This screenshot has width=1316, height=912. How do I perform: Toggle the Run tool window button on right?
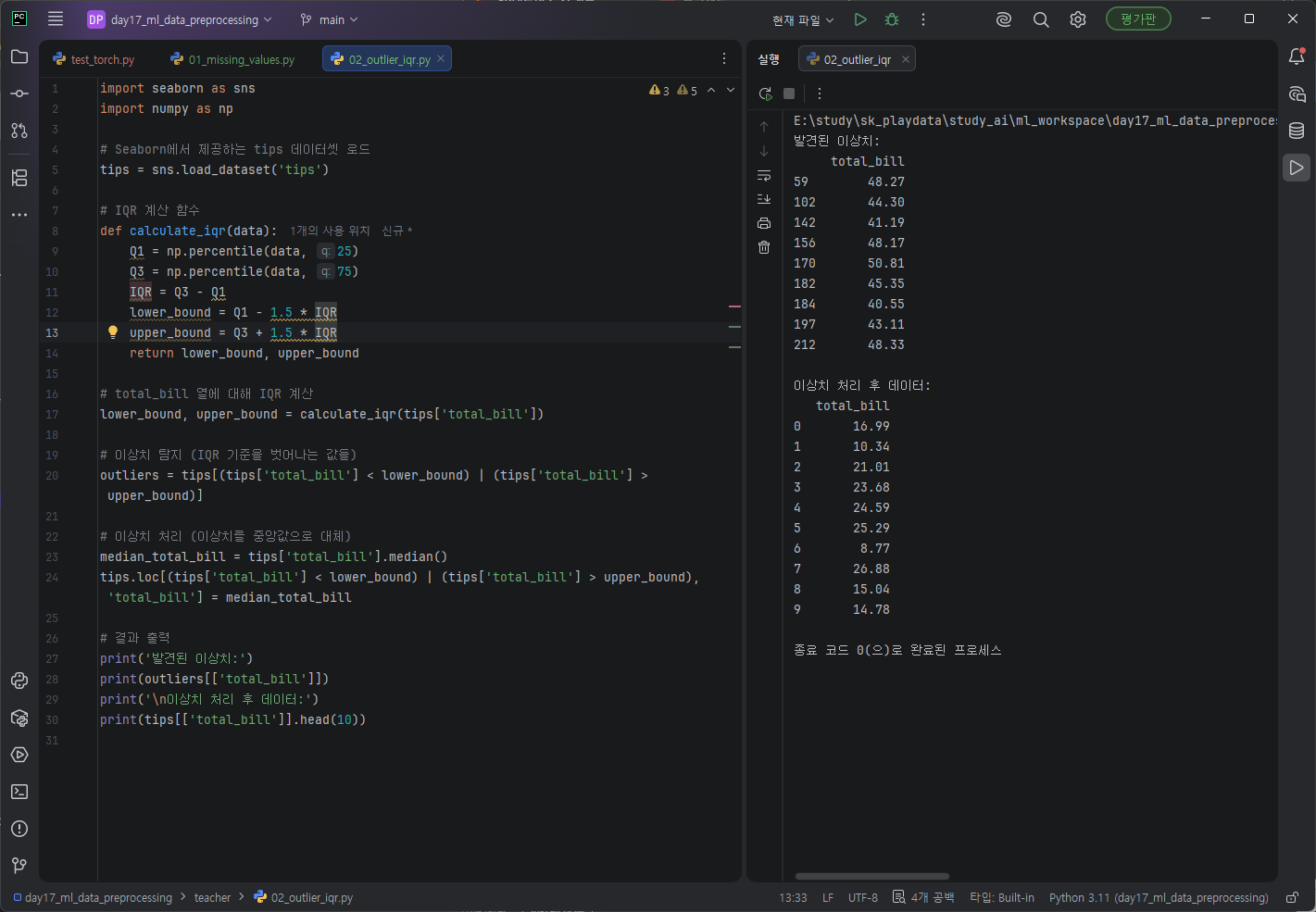[1297, 168]
